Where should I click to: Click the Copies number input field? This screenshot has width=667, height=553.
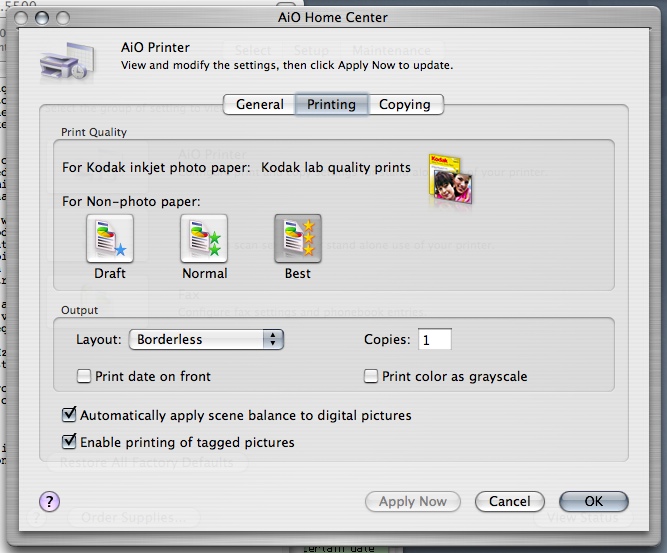435,340
